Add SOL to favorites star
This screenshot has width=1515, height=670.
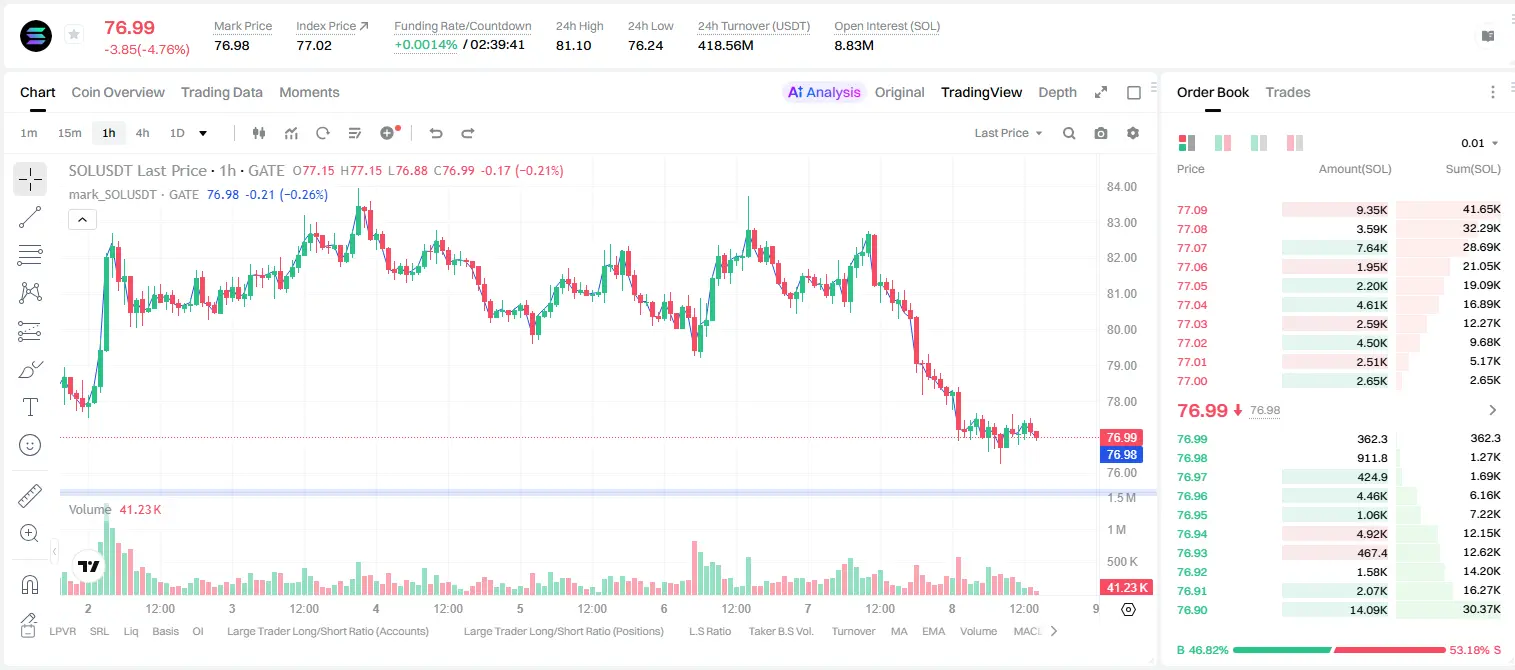pos(73,35)
